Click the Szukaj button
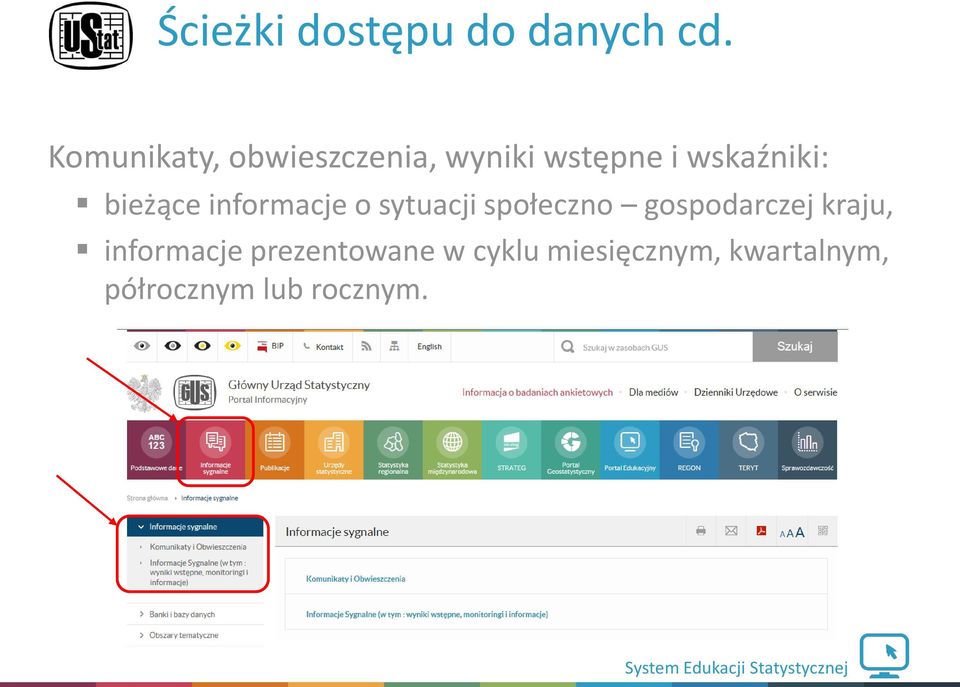Viewport: 960px width, 687px height. tap(795, 347)
